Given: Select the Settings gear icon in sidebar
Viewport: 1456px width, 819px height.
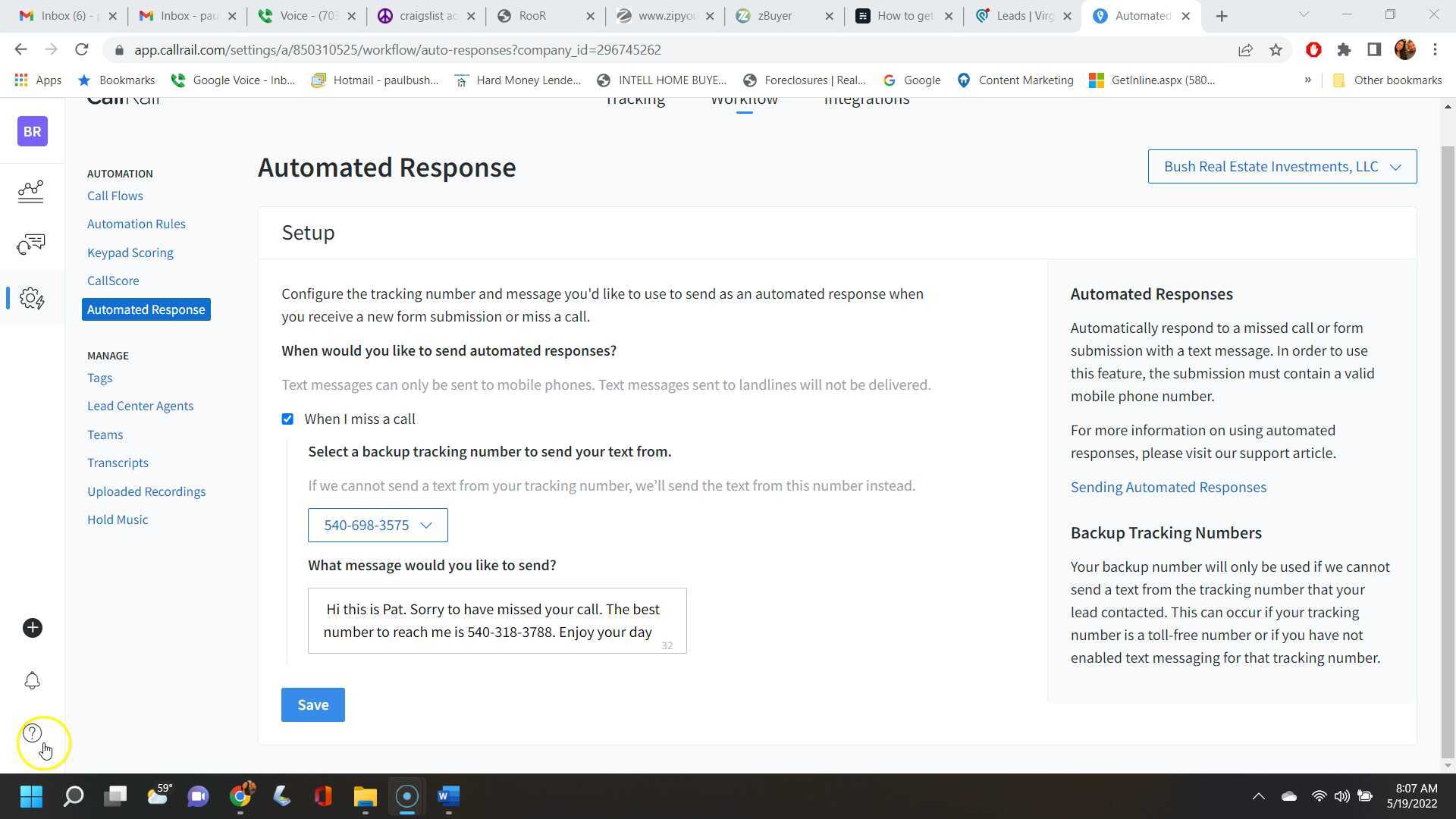Looking at the screenshot, I should pyautogui.click(x=31, y=298).
